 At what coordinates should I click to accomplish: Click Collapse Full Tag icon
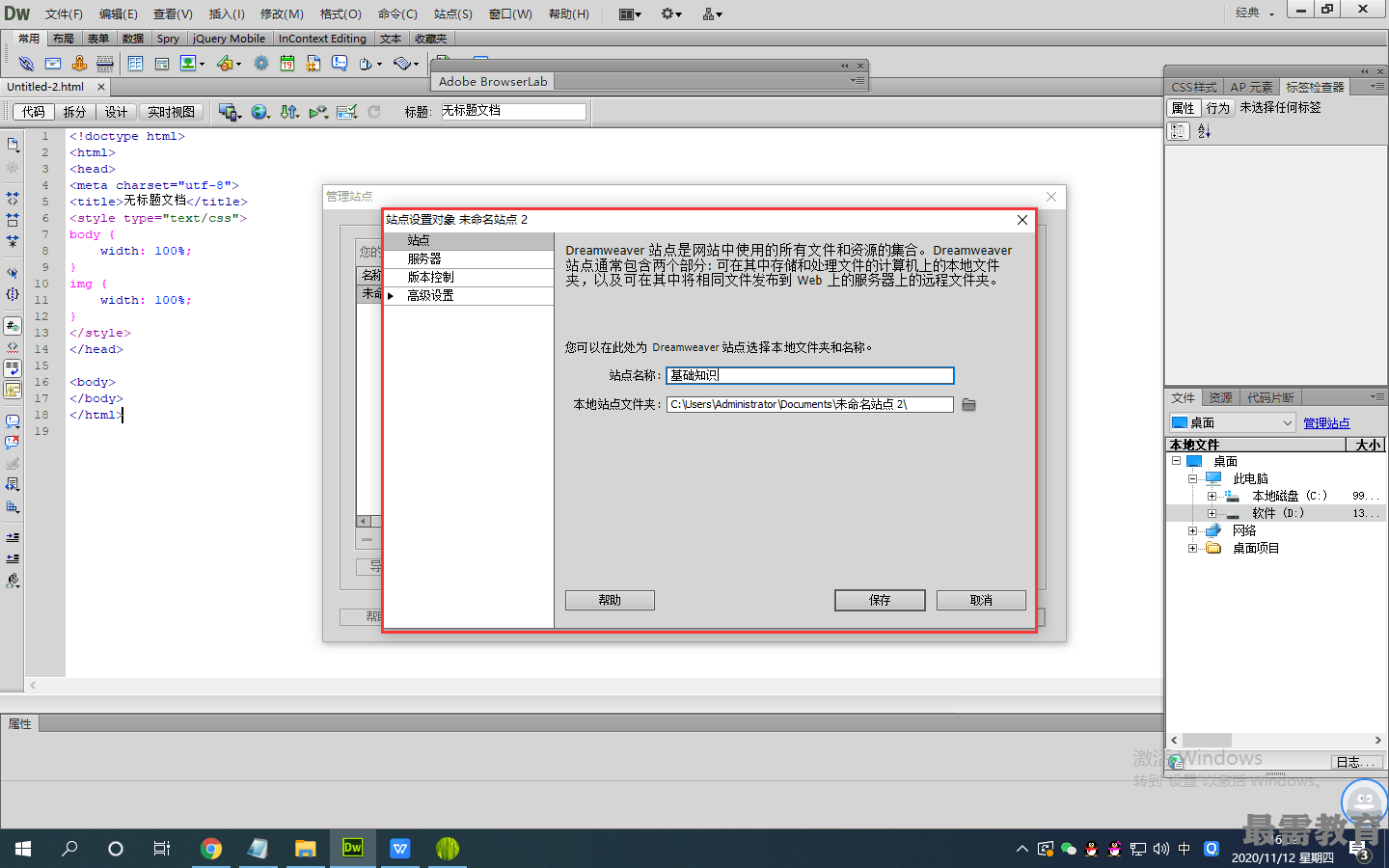pos(13,197)
